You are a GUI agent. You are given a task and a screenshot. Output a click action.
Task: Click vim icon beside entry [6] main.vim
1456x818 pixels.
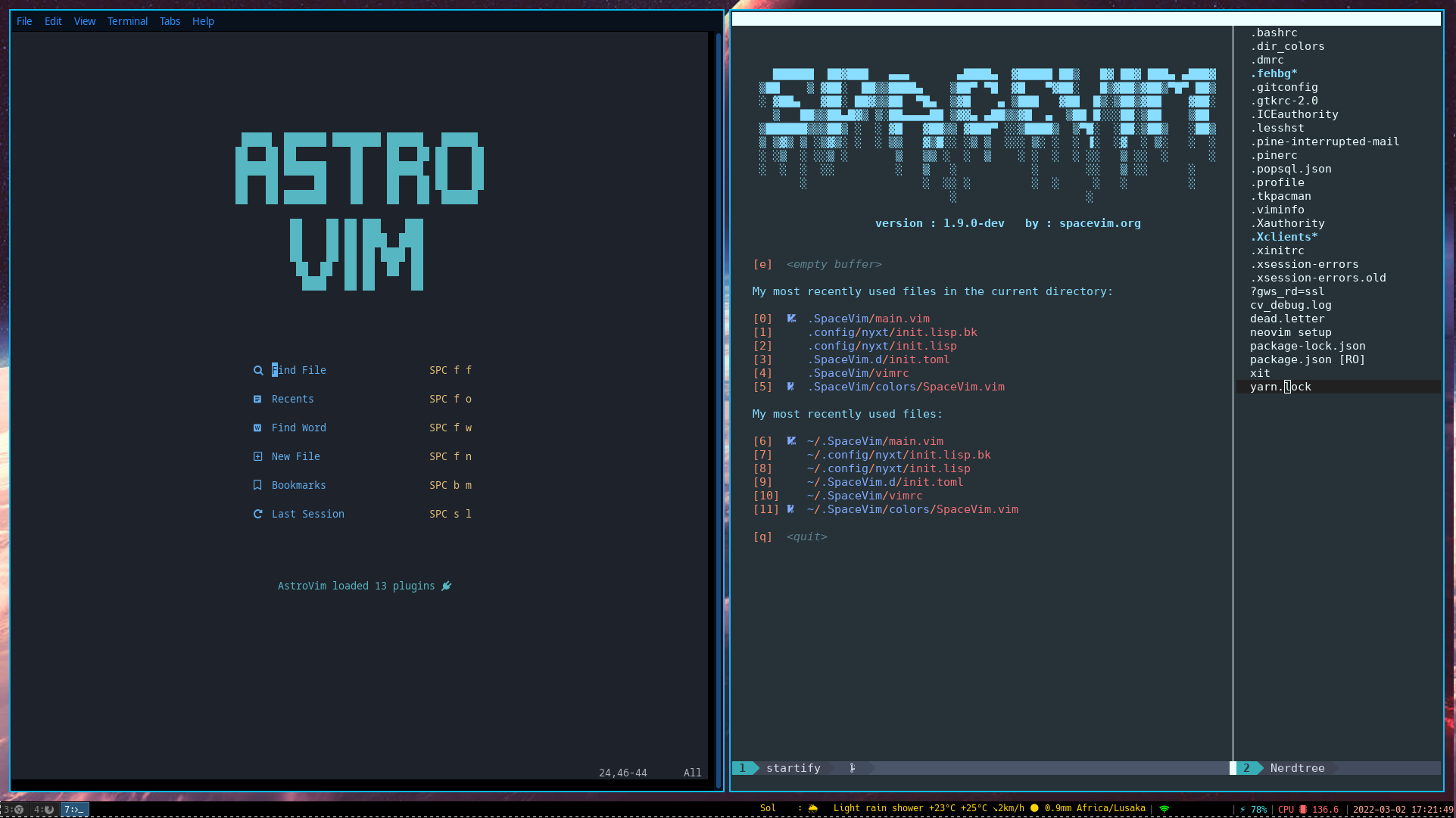click(791, 441)
